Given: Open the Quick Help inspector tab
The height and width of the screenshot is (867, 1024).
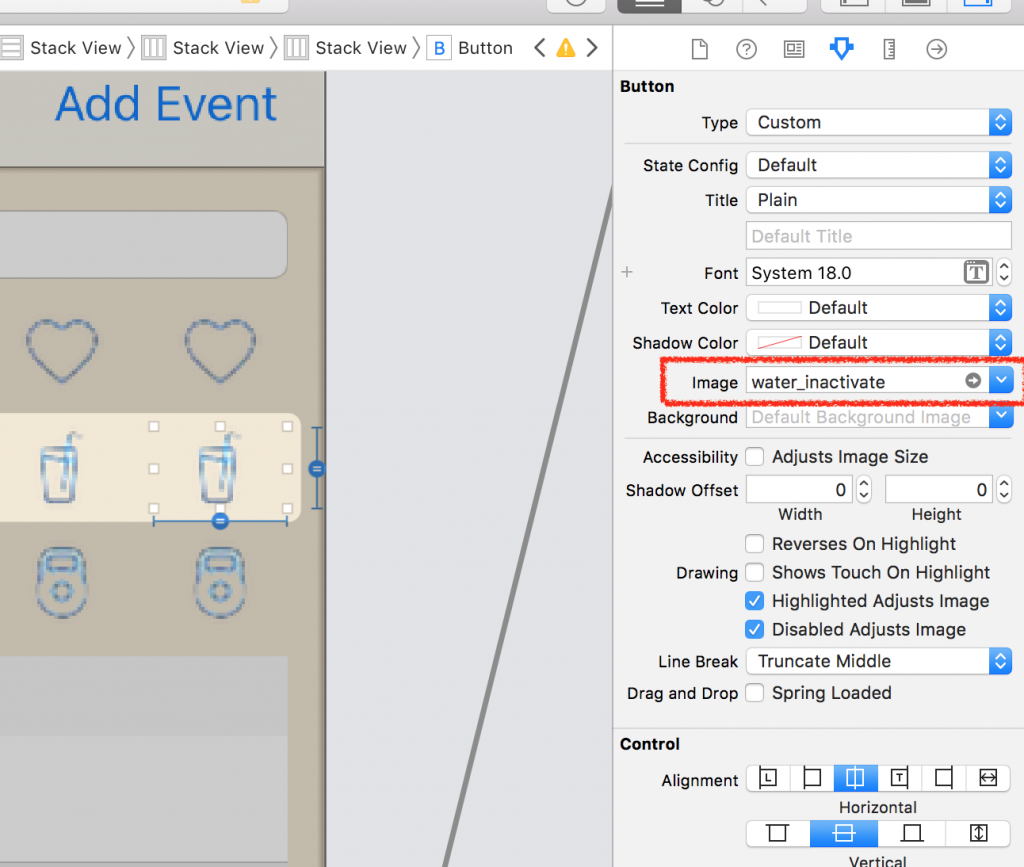Looking at the screenshot, I should coord(746,49).
